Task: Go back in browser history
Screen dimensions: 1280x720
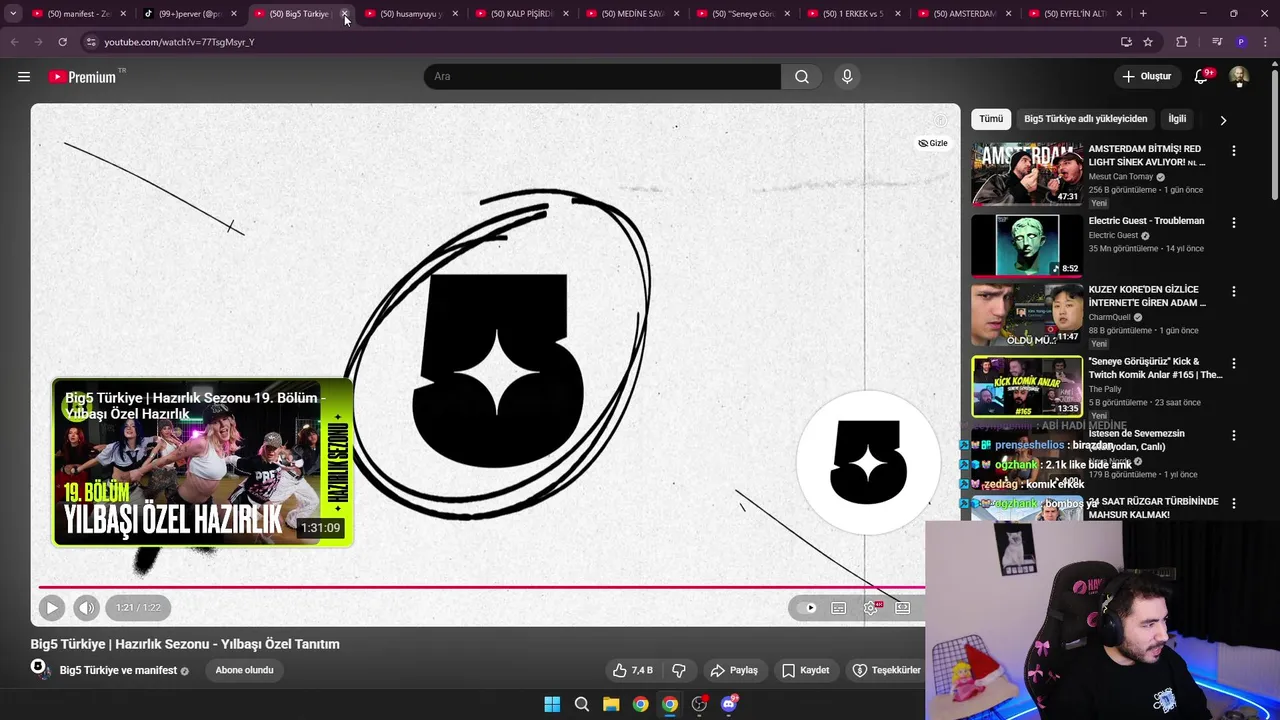Action: click(x=14, y=42)
